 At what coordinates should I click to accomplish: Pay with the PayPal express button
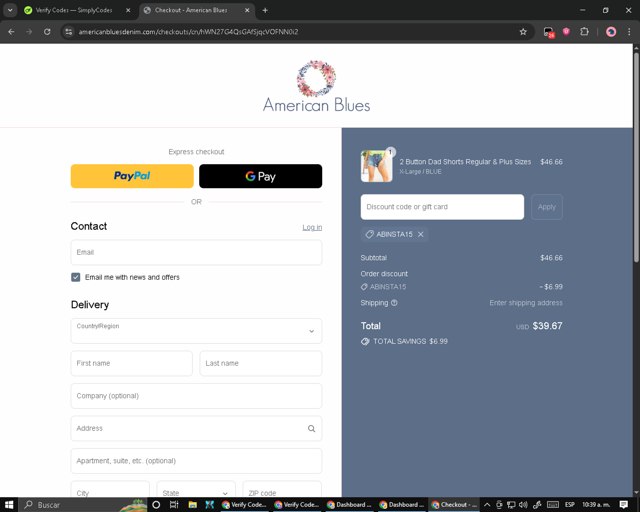pos(132,176)
